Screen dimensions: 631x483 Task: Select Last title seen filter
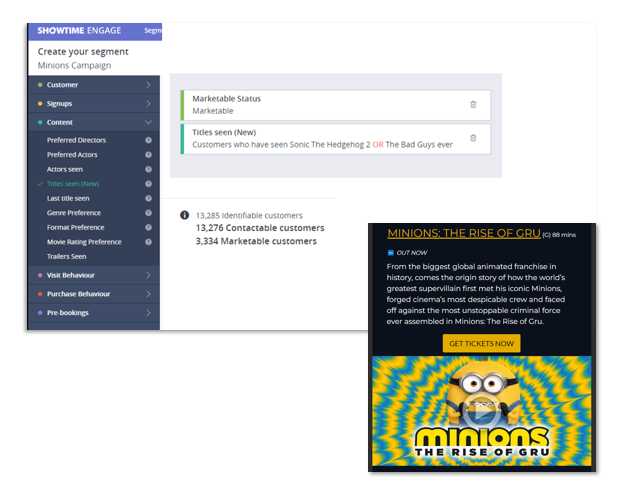[x=68, y=198]
